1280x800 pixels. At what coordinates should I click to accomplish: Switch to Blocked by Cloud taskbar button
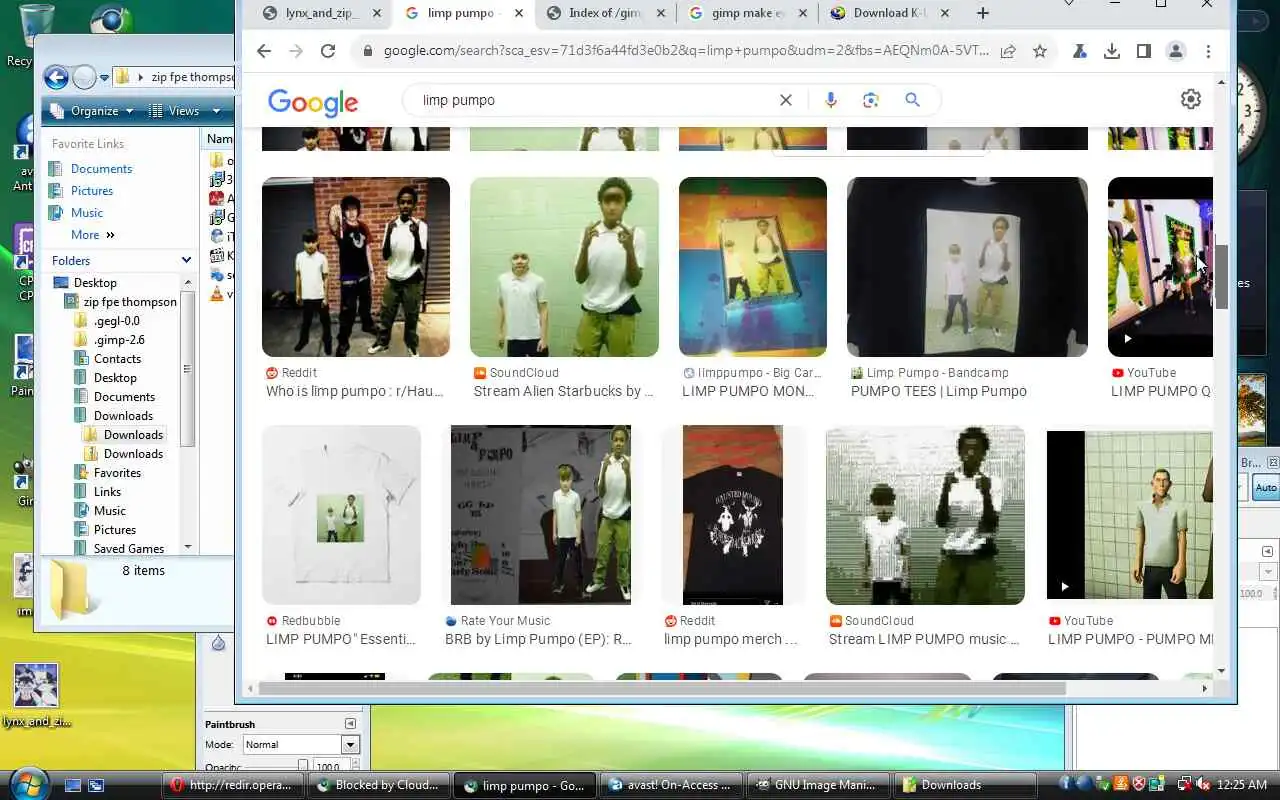(378, 785)
